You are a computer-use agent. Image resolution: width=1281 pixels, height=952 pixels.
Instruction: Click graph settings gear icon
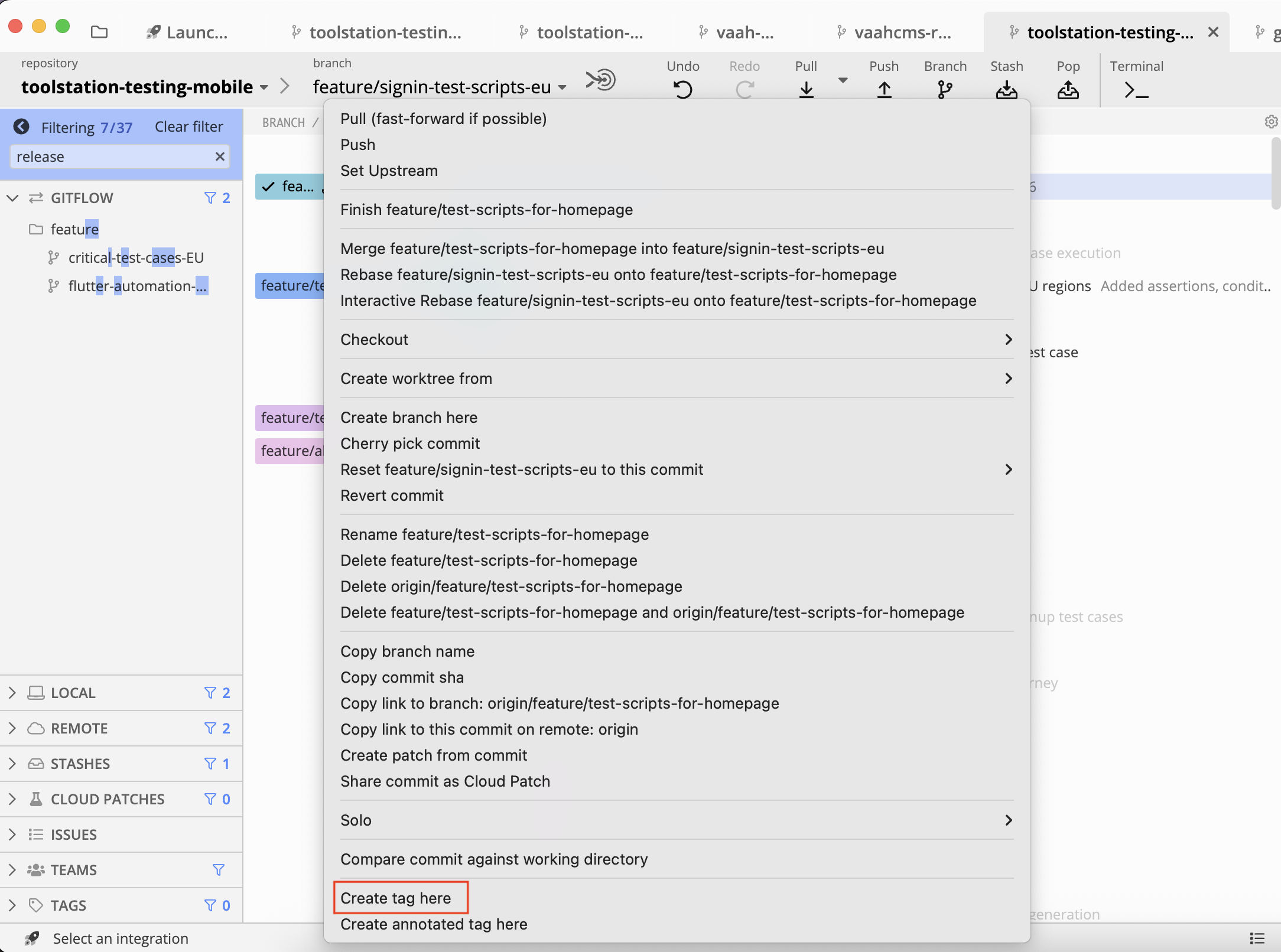[x=1270, y=122]
